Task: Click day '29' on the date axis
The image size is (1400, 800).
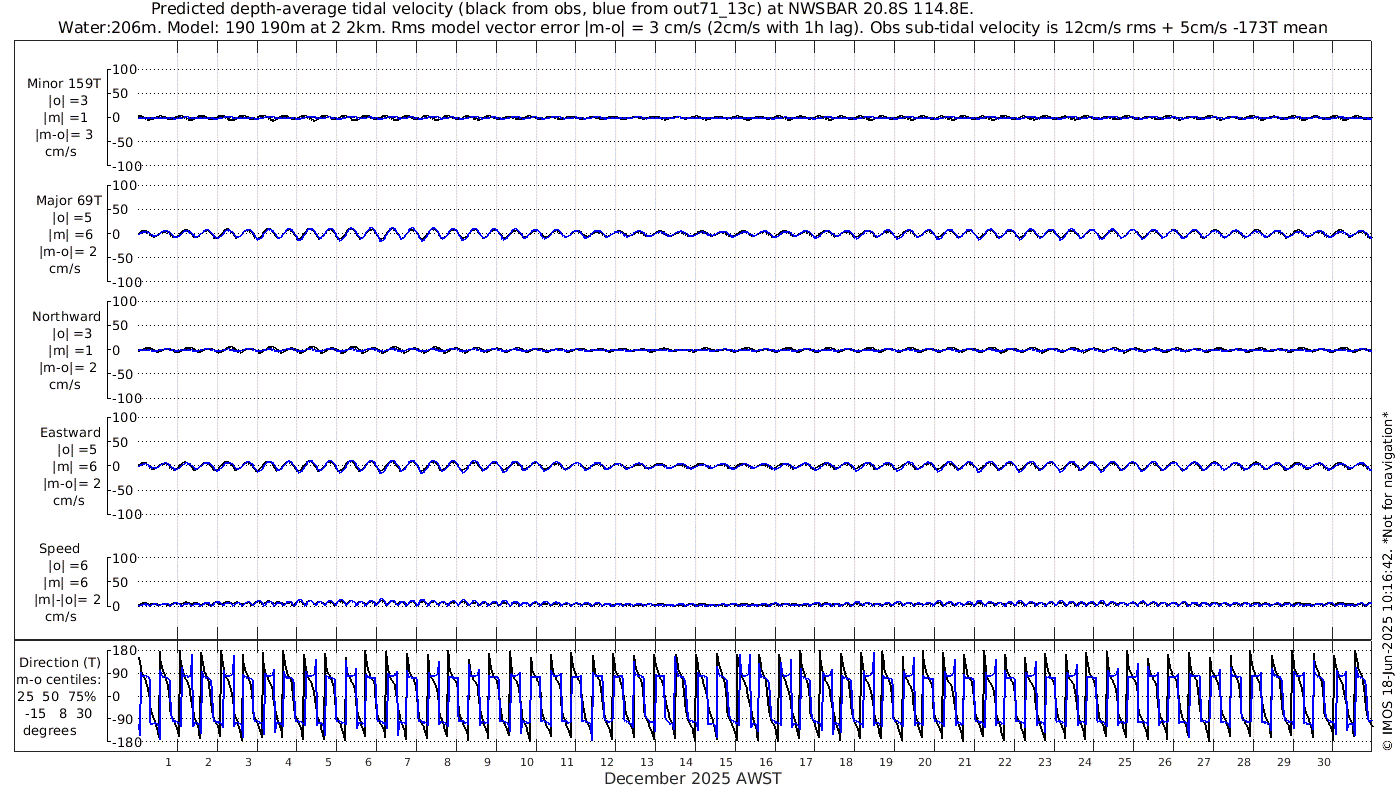Action: tap(1284, 762)
